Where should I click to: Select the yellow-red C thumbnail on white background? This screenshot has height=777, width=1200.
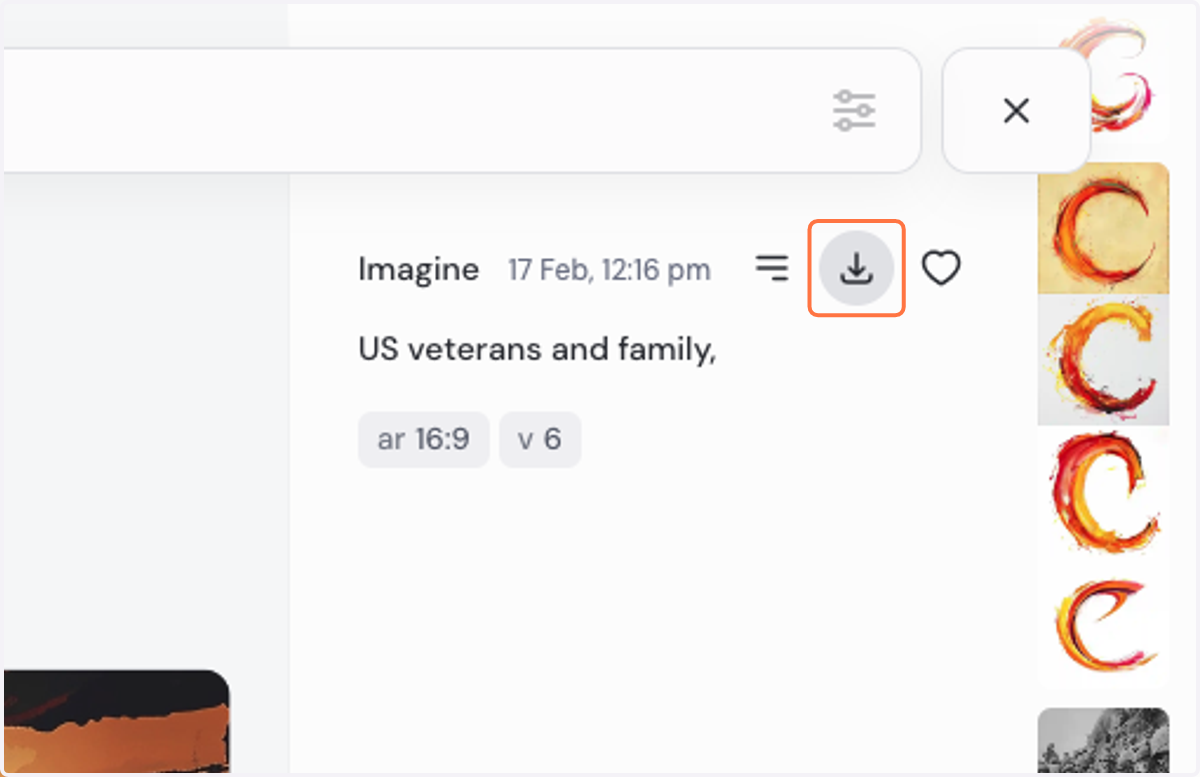tap(1103, 360)
